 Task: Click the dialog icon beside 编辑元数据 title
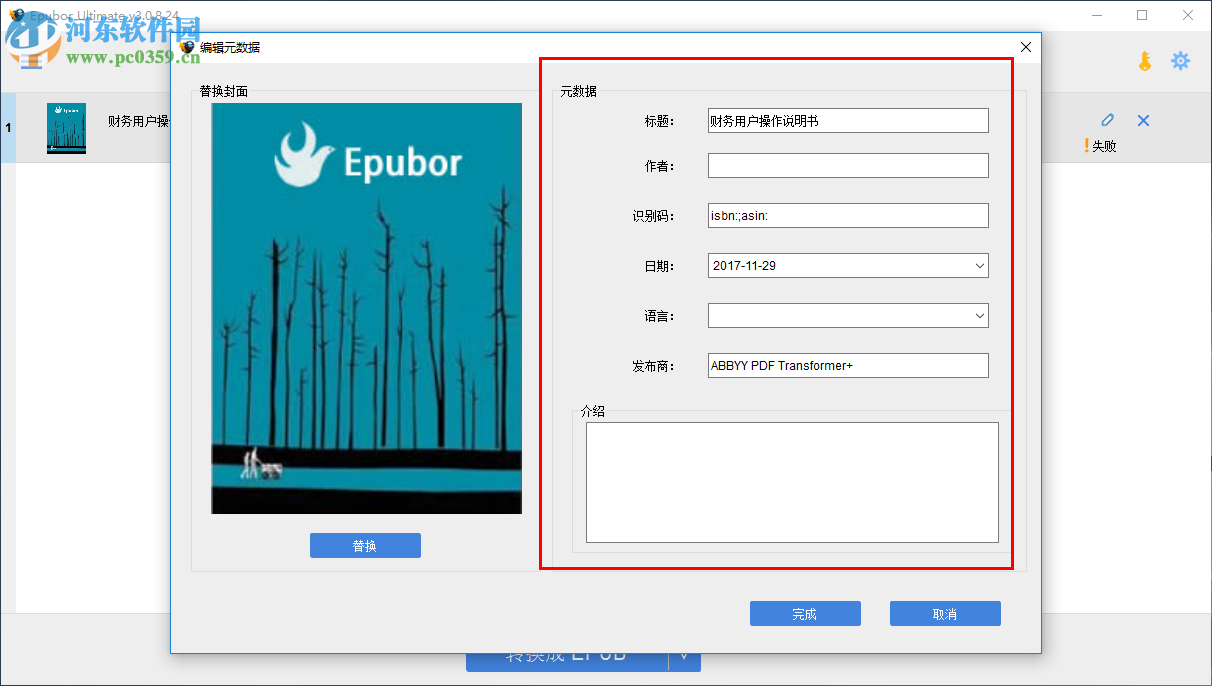(186, 46)
